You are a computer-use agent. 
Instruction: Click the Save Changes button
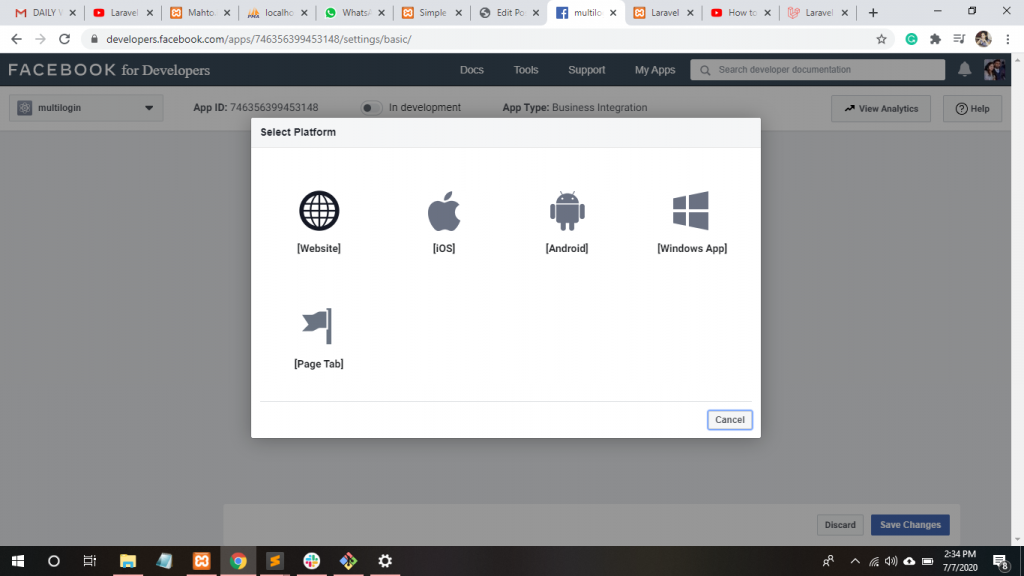coord(910,525)
